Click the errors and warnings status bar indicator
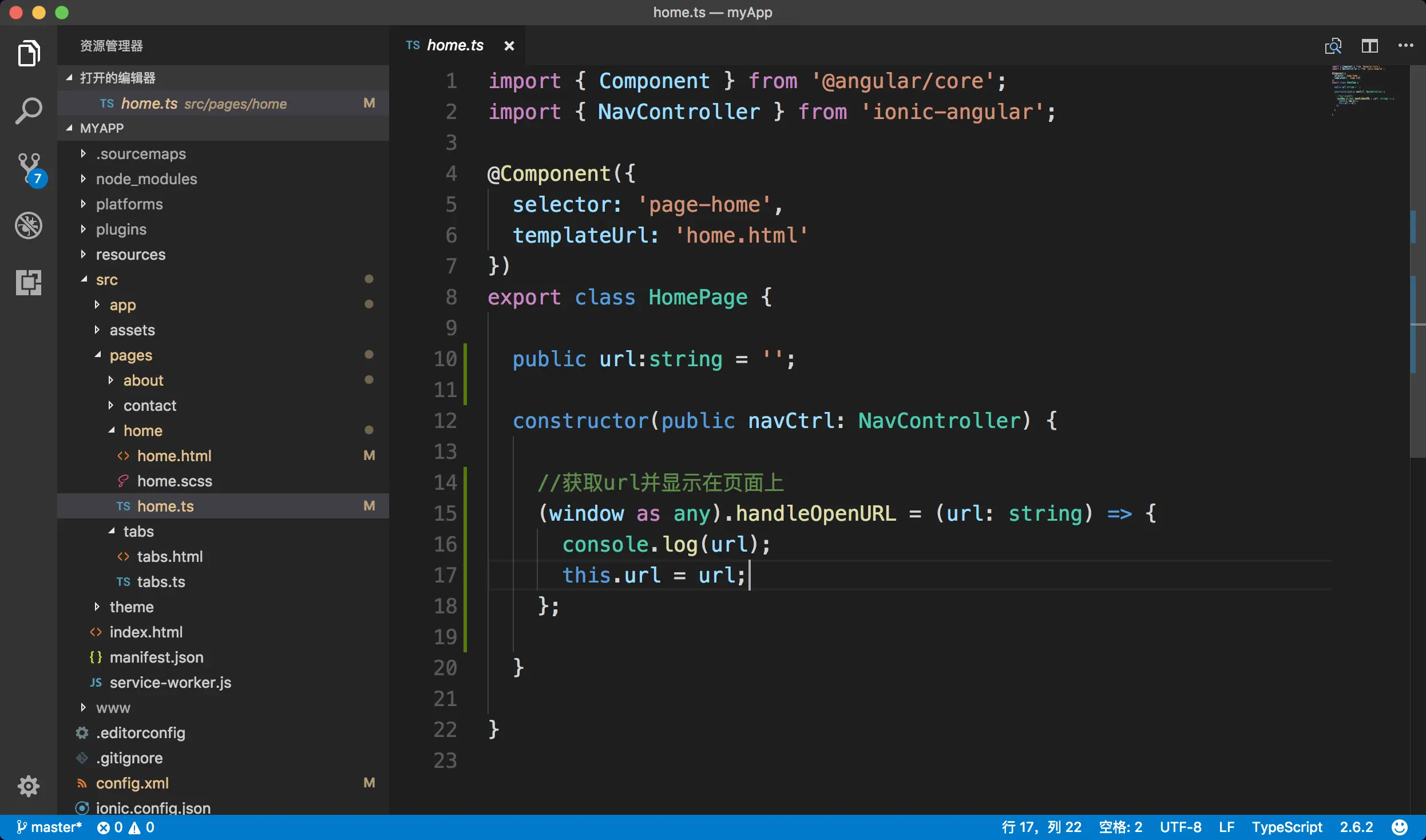Screen dimensions: 1426x840 pyautogui.click(x=126, y=827)
